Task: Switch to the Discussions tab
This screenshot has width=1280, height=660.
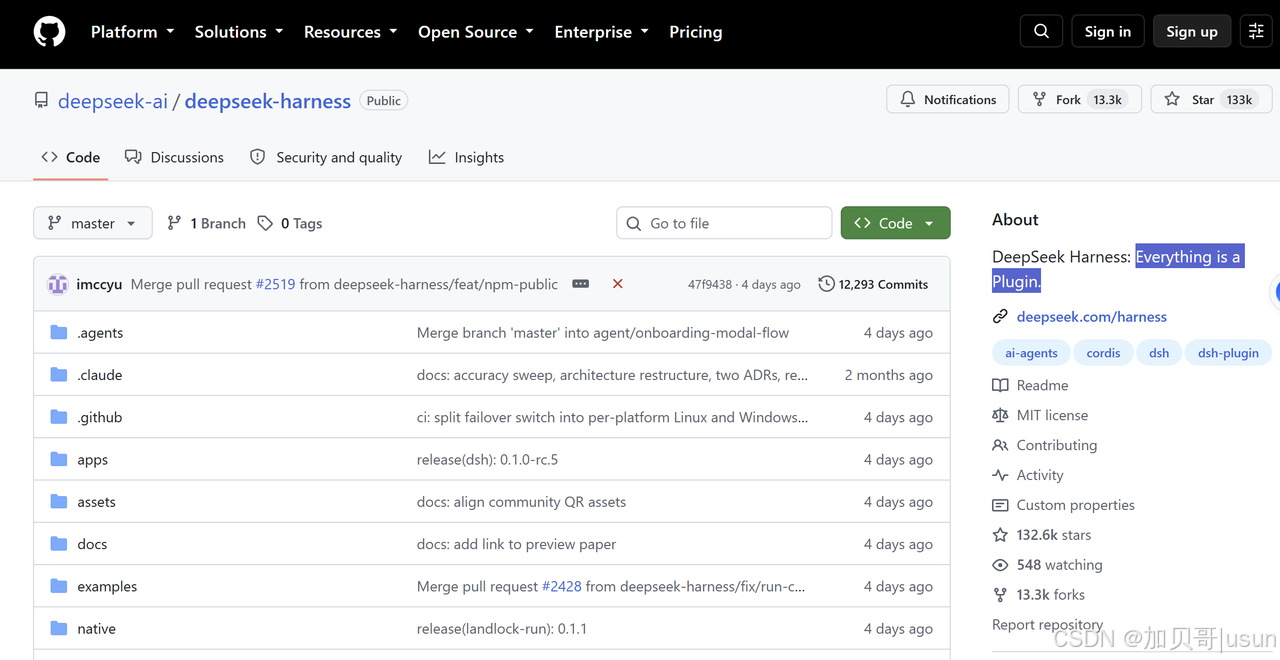Action: (174, 157)
